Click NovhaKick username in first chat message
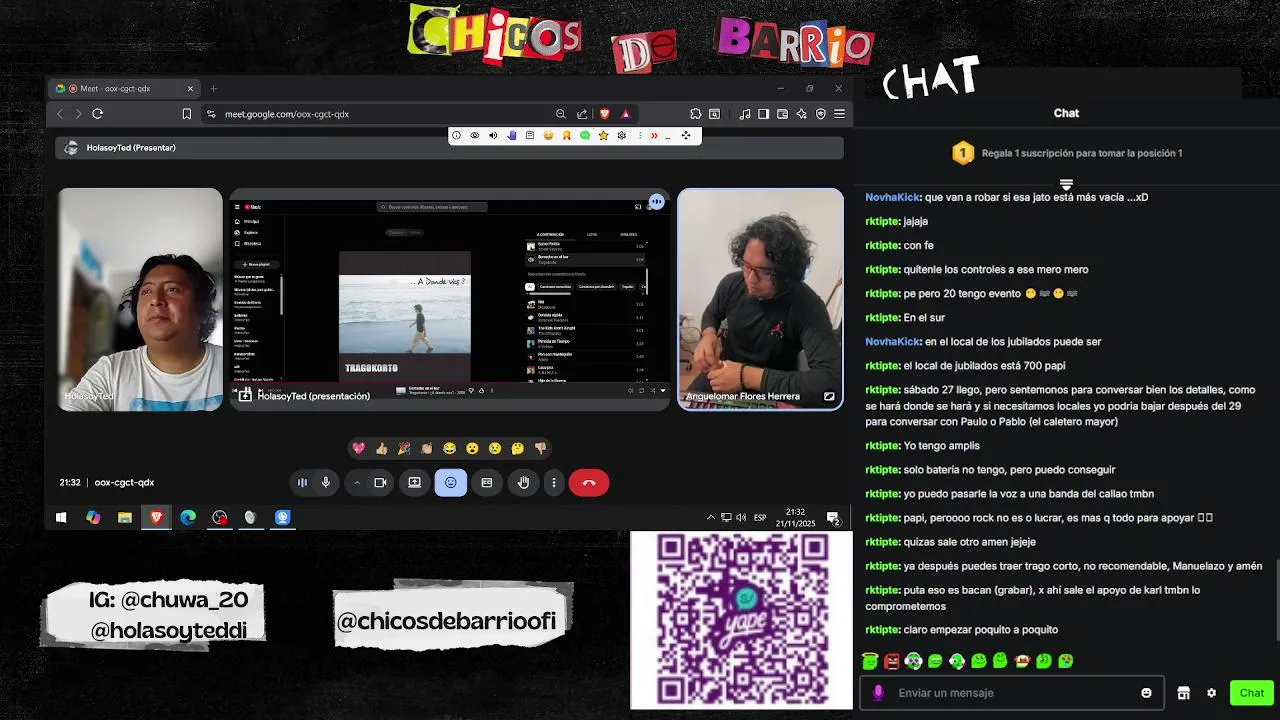This screenshot has height=720, width=1280. (x=892, y=197)
